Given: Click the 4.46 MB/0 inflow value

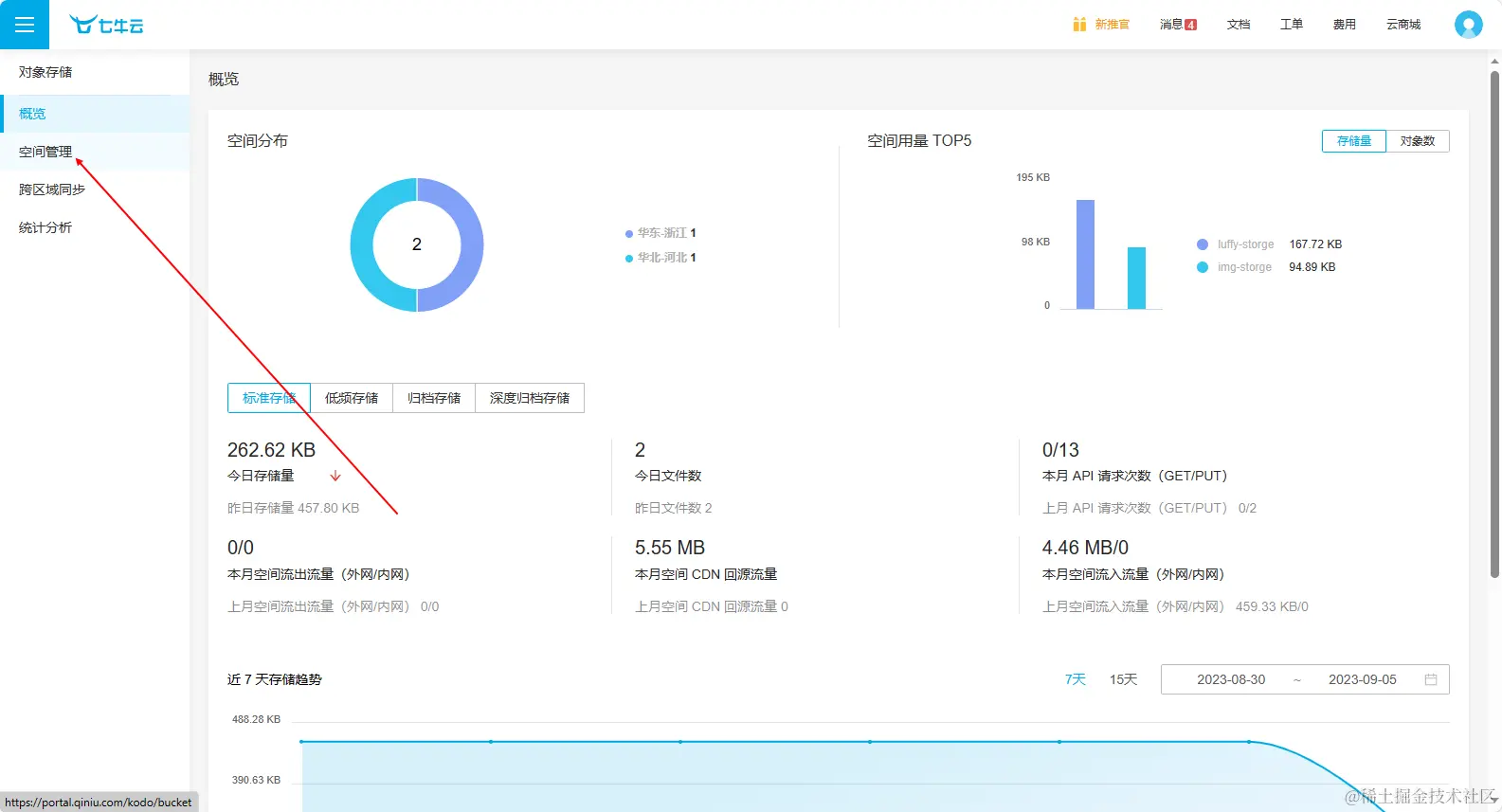Looking at the screenshot, I should pos(1085,548).
